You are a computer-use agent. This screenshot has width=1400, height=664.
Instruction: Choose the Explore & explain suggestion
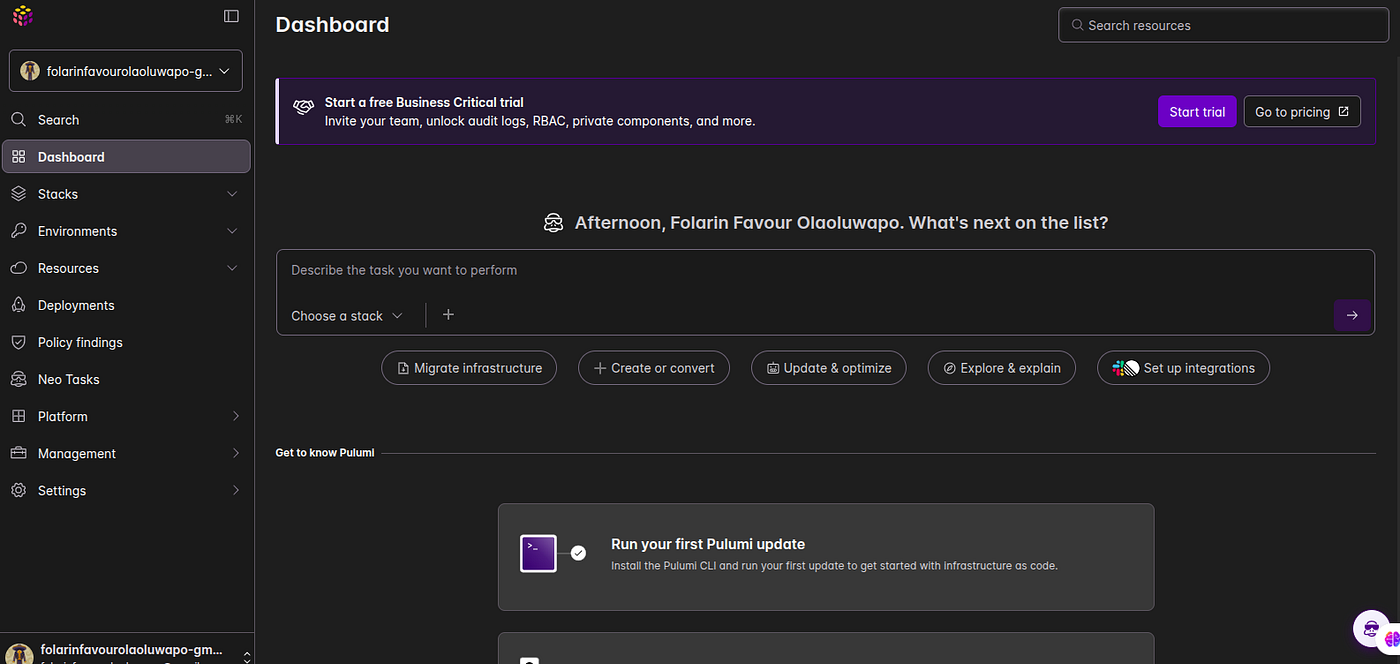1002,368
